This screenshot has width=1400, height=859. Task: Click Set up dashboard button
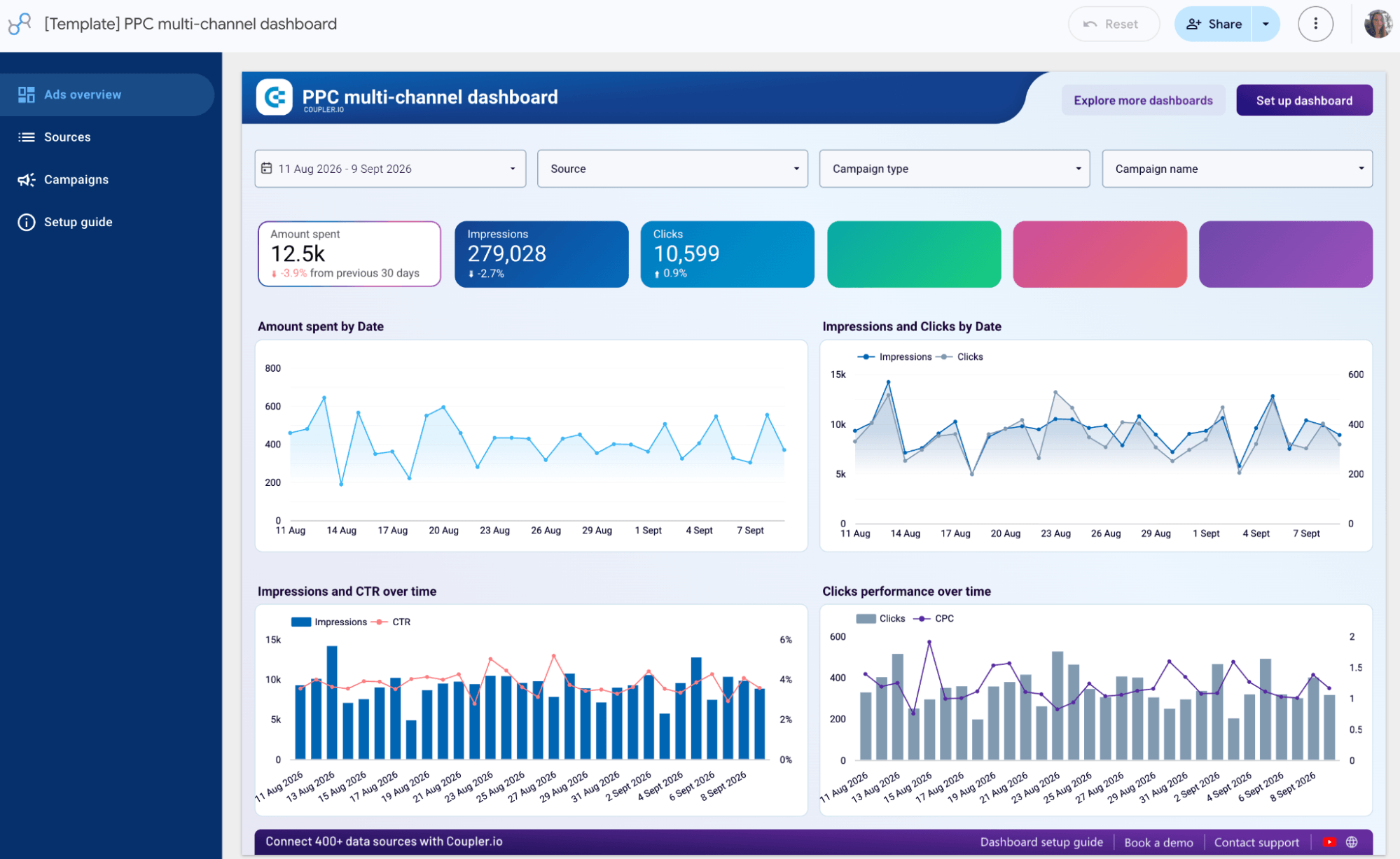[x=1304, y=100]
